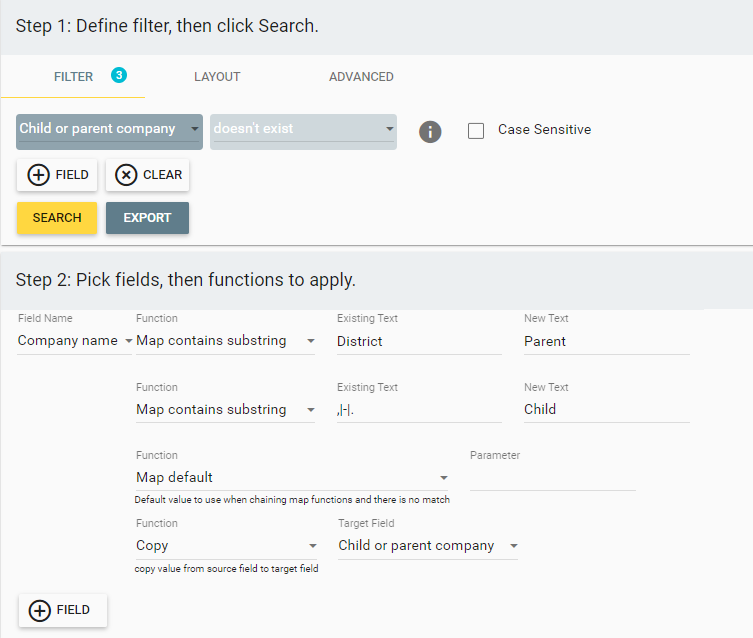Click the yellow SEARCH button
Viewport: 753px width, 638px height.
click(57, 218)
